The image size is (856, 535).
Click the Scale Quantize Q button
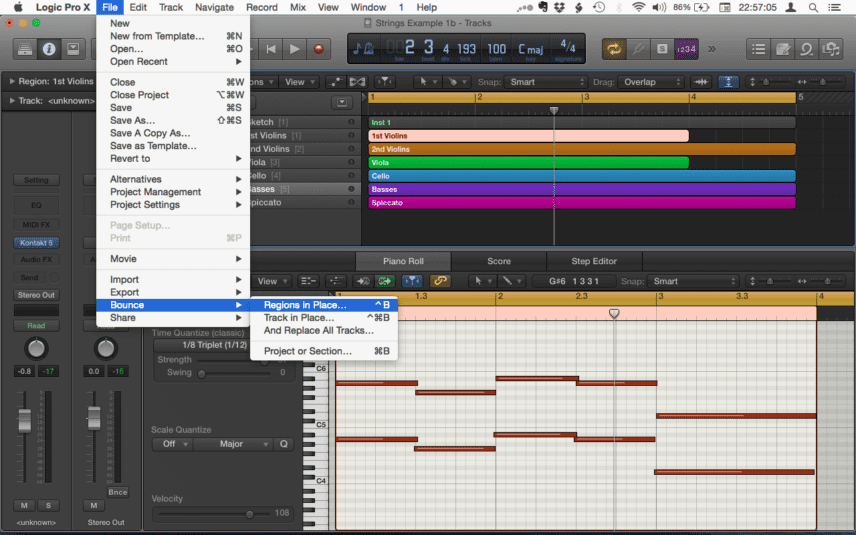click(x=284, y=444)
